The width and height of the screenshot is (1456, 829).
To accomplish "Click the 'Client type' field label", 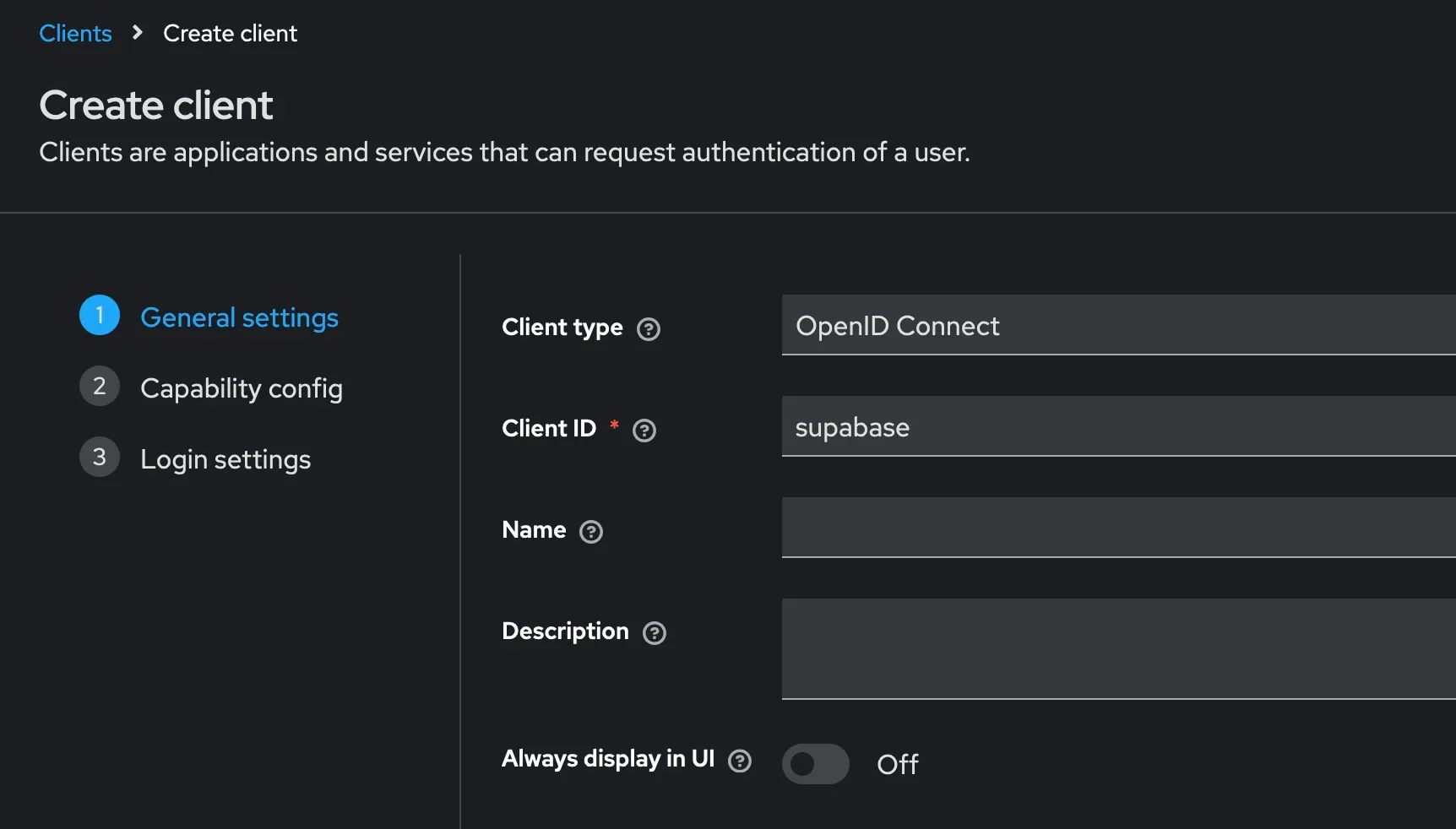I will (x=562, y=328).
